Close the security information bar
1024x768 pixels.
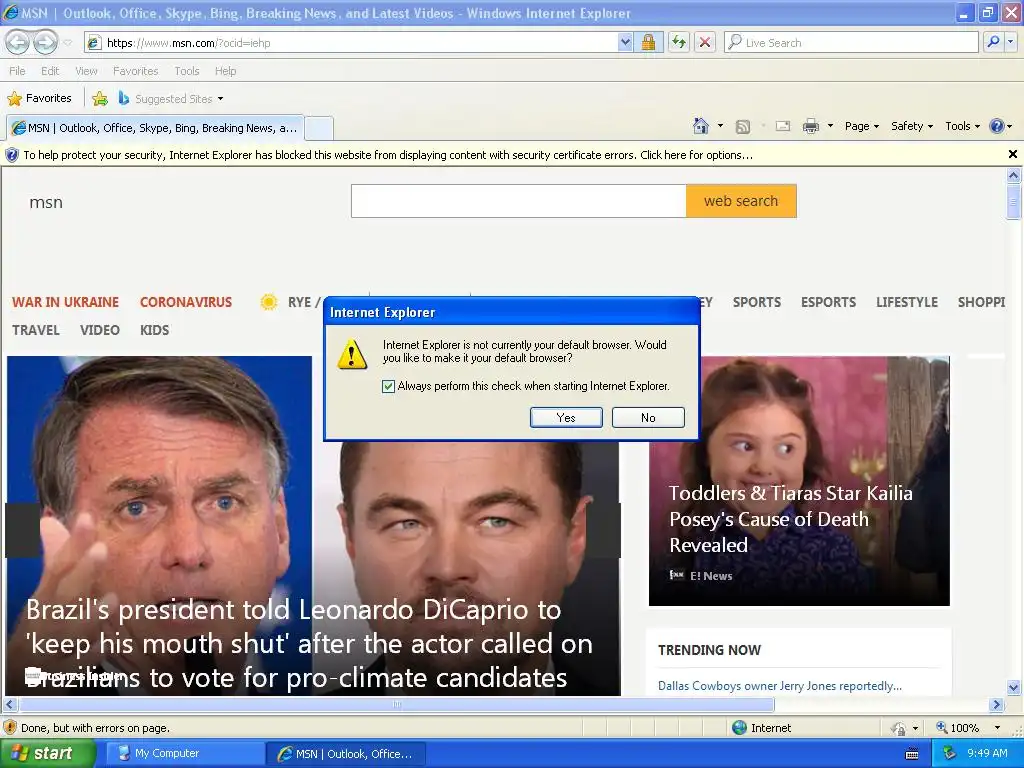(x=1012, y=155)
